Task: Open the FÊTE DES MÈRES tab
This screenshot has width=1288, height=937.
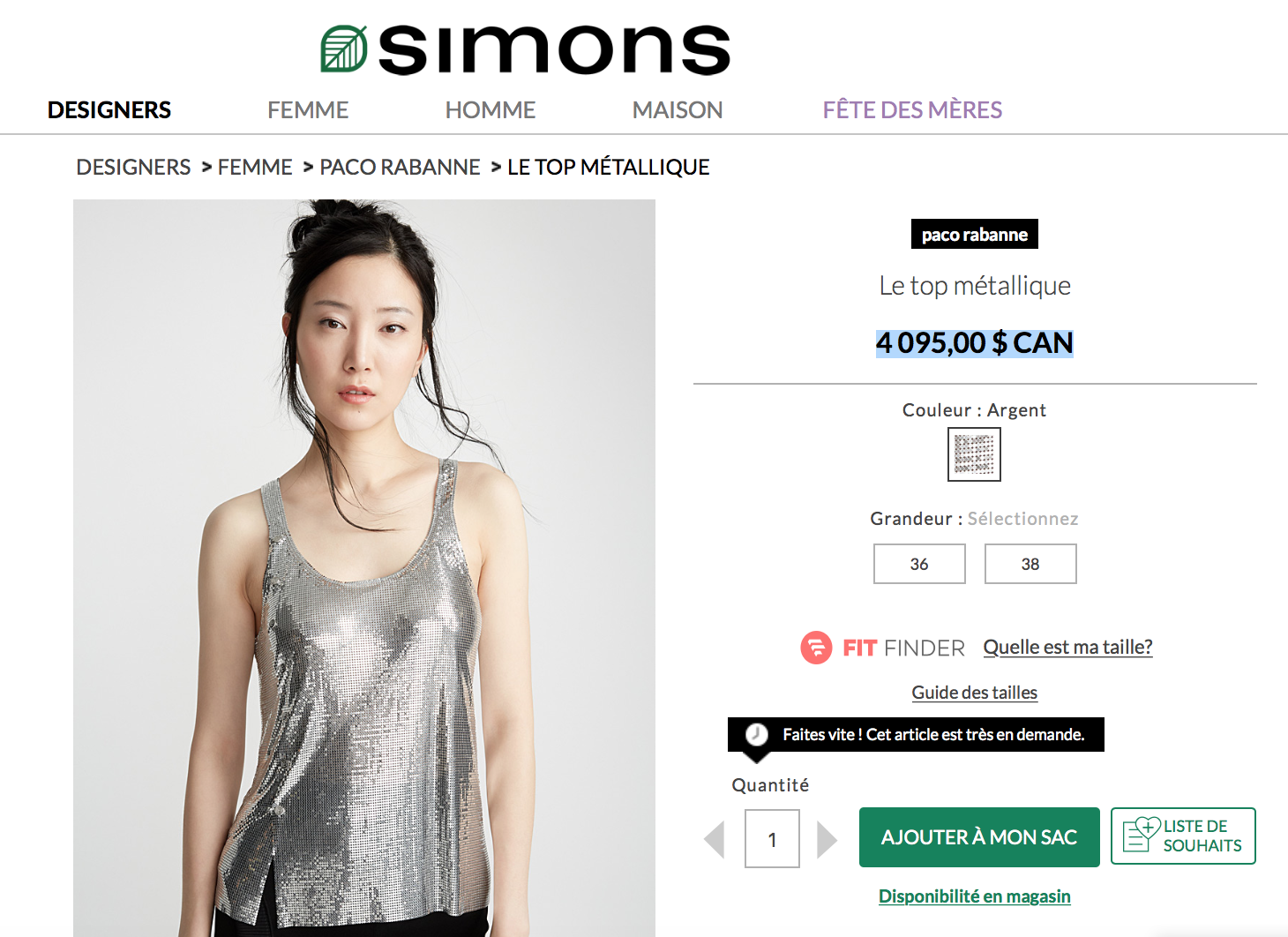Action: (912, 110)
